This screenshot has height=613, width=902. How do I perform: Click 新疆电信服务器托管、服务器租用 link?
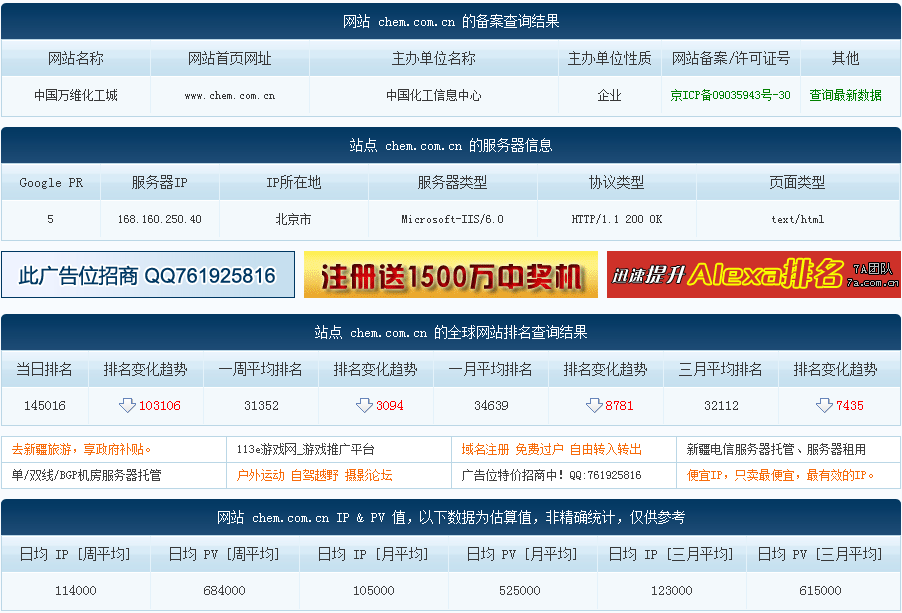776,449
